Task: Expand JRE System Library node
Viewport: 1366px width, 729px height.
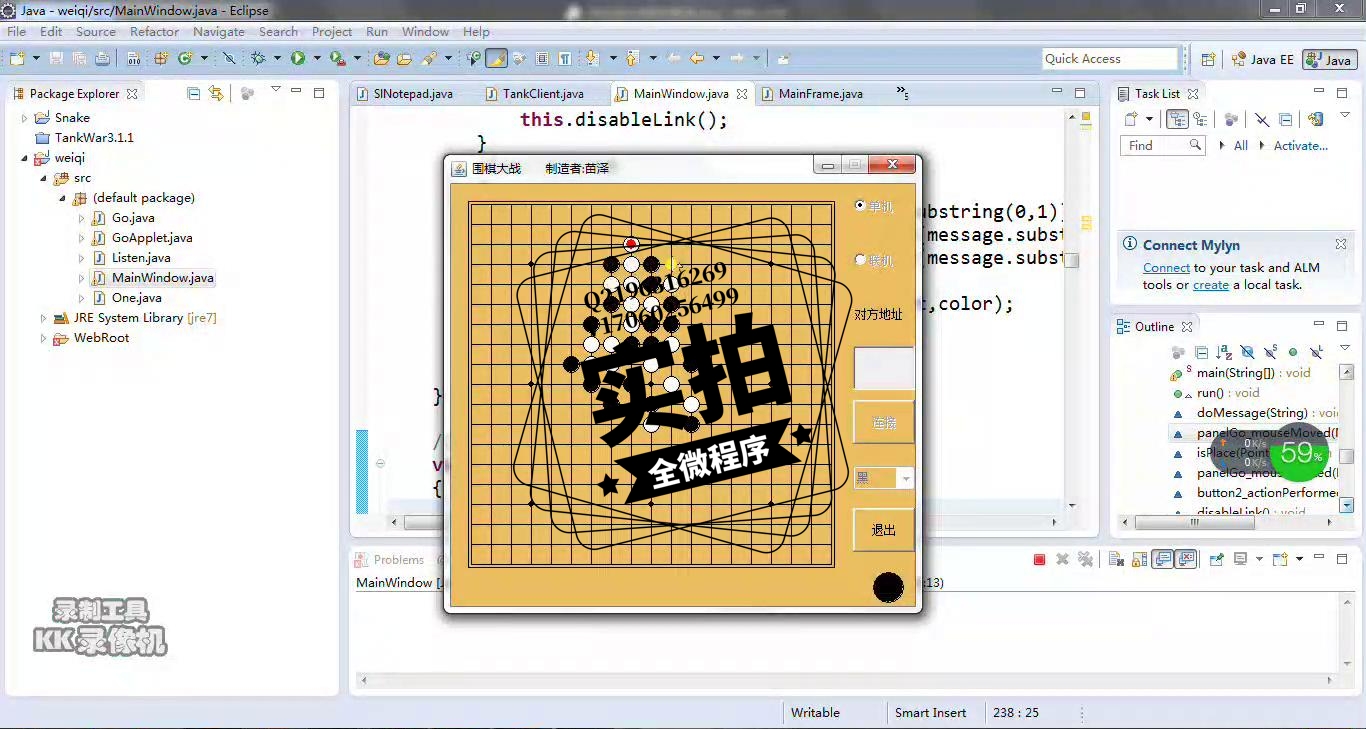Action: [43, 318]
